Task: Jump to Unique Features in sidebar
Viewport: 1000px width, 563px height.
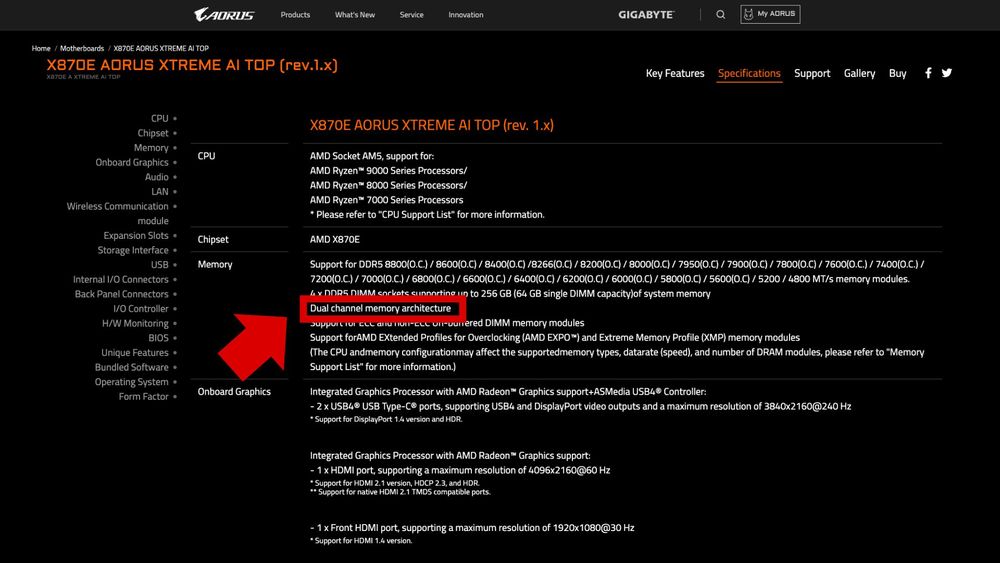Action: coord(135,353)
